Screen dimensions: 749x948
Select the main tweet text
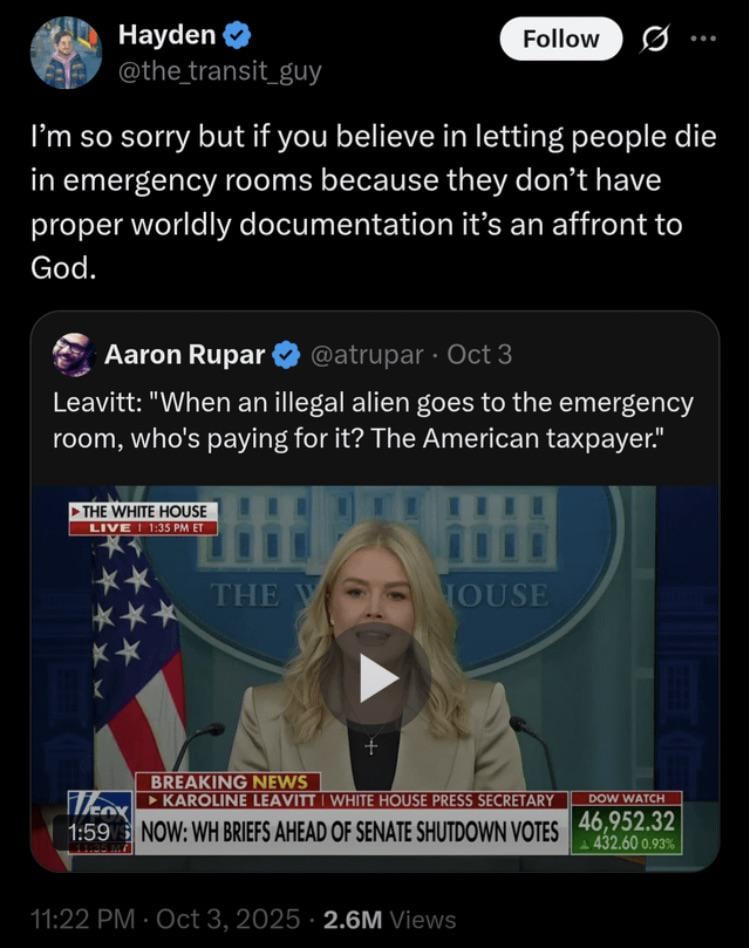tap(373, 202)
